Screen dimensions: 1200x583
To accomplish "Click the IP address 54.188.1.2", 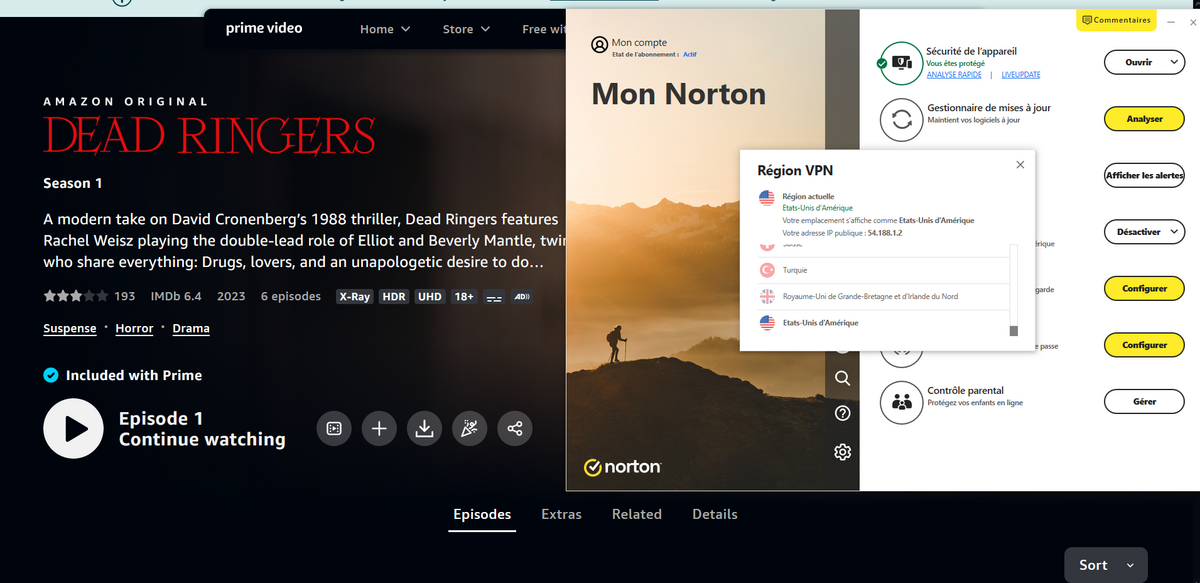I will (883, 232).
